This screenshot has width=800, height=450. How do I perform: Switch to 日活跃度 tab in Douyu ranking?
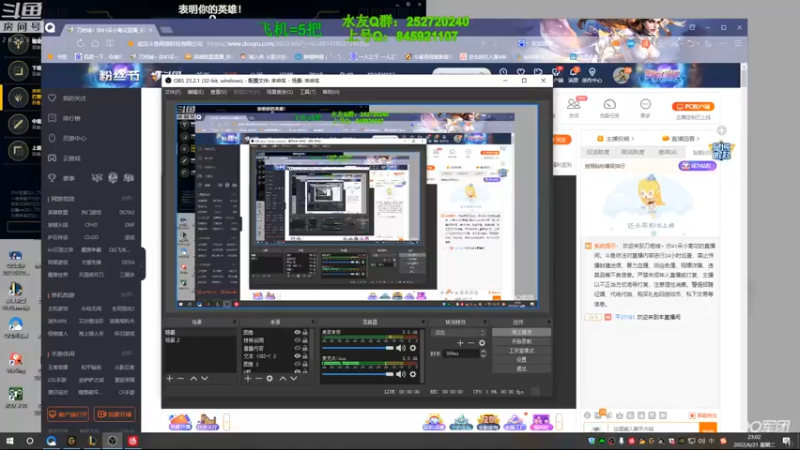[598, 152]
